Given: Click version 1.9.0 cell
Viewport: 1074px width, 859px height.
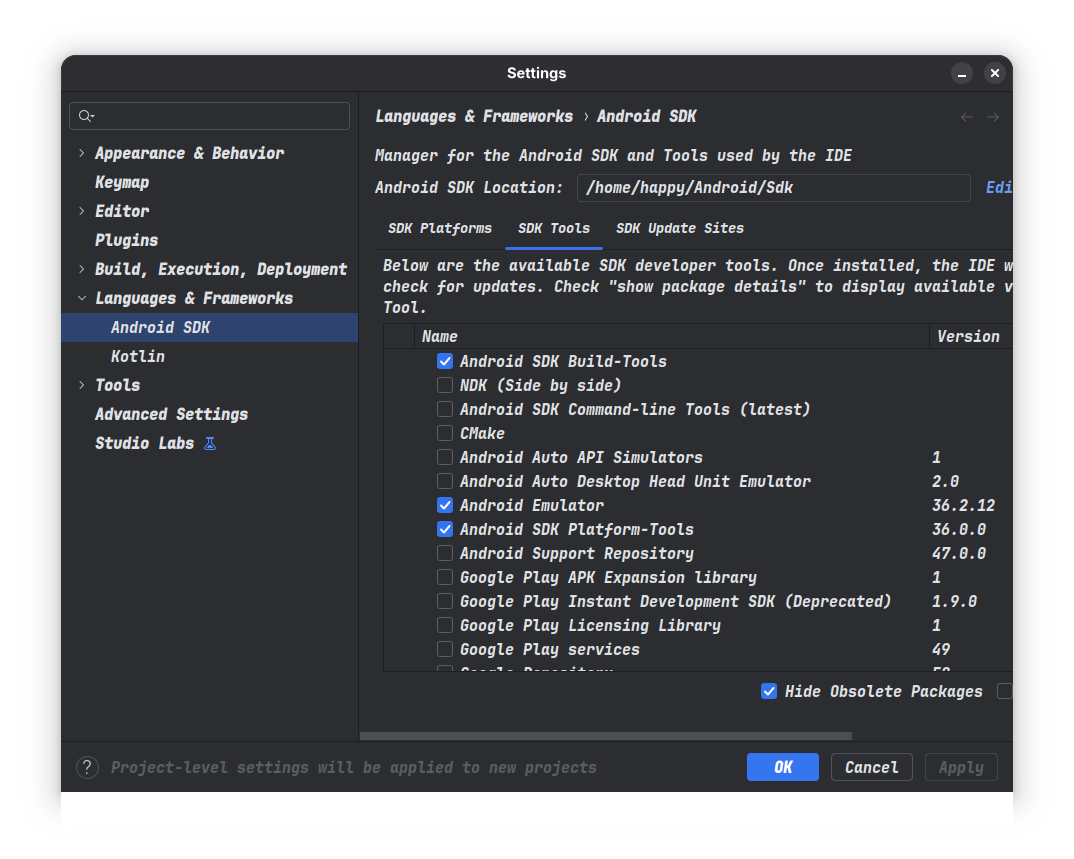Looking at the screenshot, I should point(954,601).
